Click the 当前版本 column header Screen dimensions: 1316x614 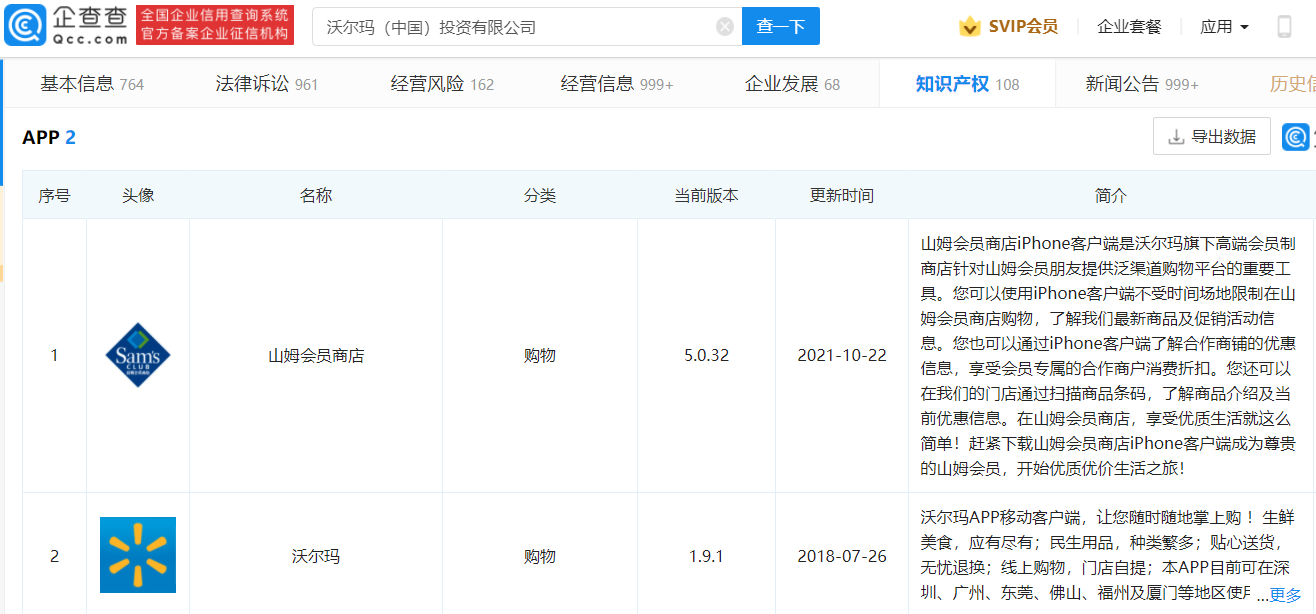707,195
